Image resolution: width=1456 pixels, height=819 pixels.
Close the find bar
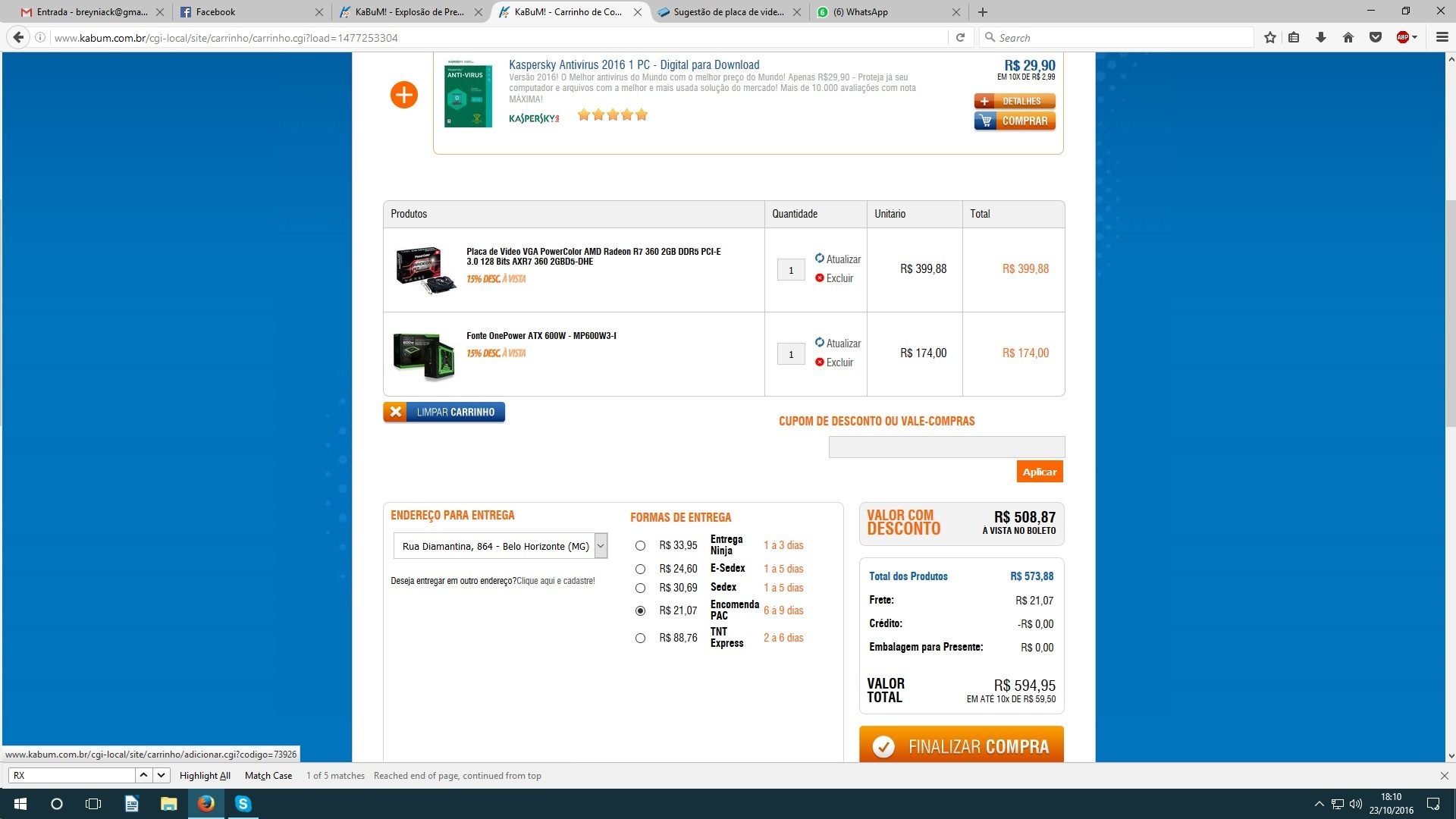coord(1445,775)
